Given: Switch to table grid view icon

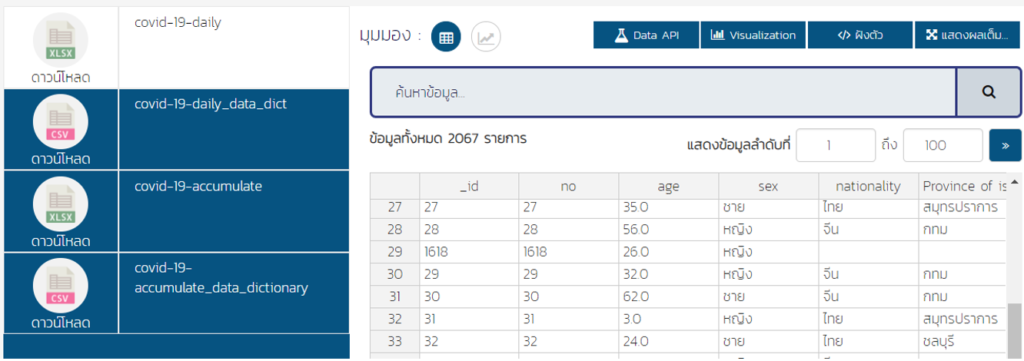Looking at the screenshot, I should point(446,37).
